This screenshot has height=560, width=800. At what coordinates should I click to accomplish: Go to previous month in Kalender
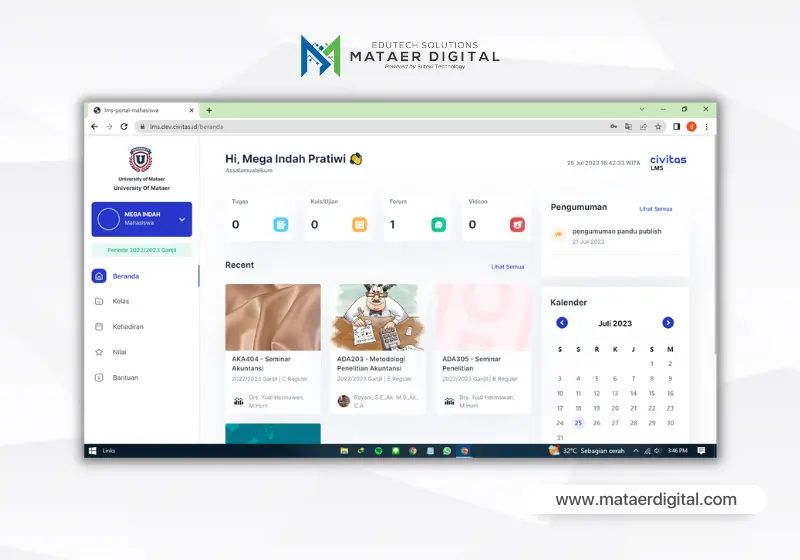(562, 323)
